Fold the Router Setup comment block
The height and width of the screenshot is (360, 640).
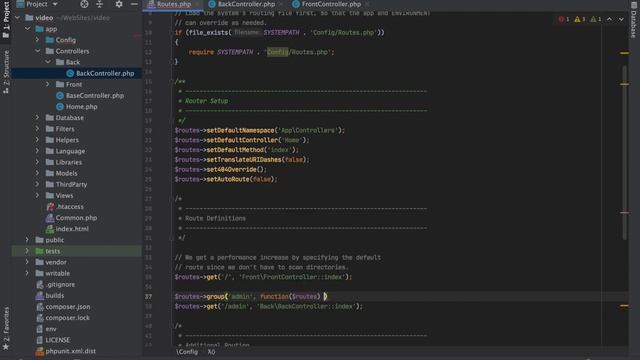(171, 82)
